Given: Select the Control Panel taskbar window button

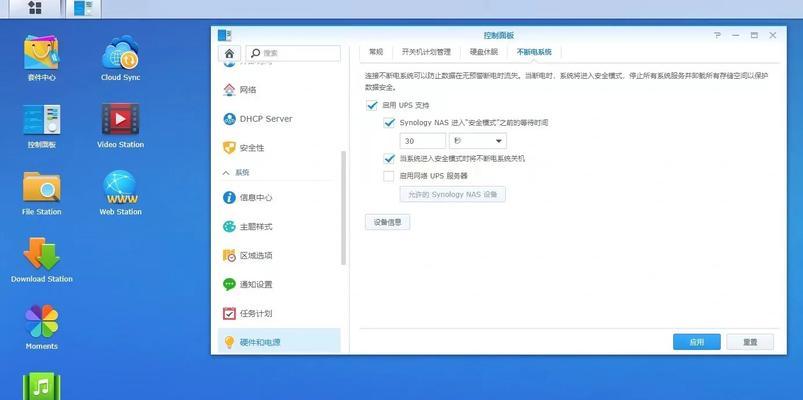Looking at the screenshot, I should point(83,8).
